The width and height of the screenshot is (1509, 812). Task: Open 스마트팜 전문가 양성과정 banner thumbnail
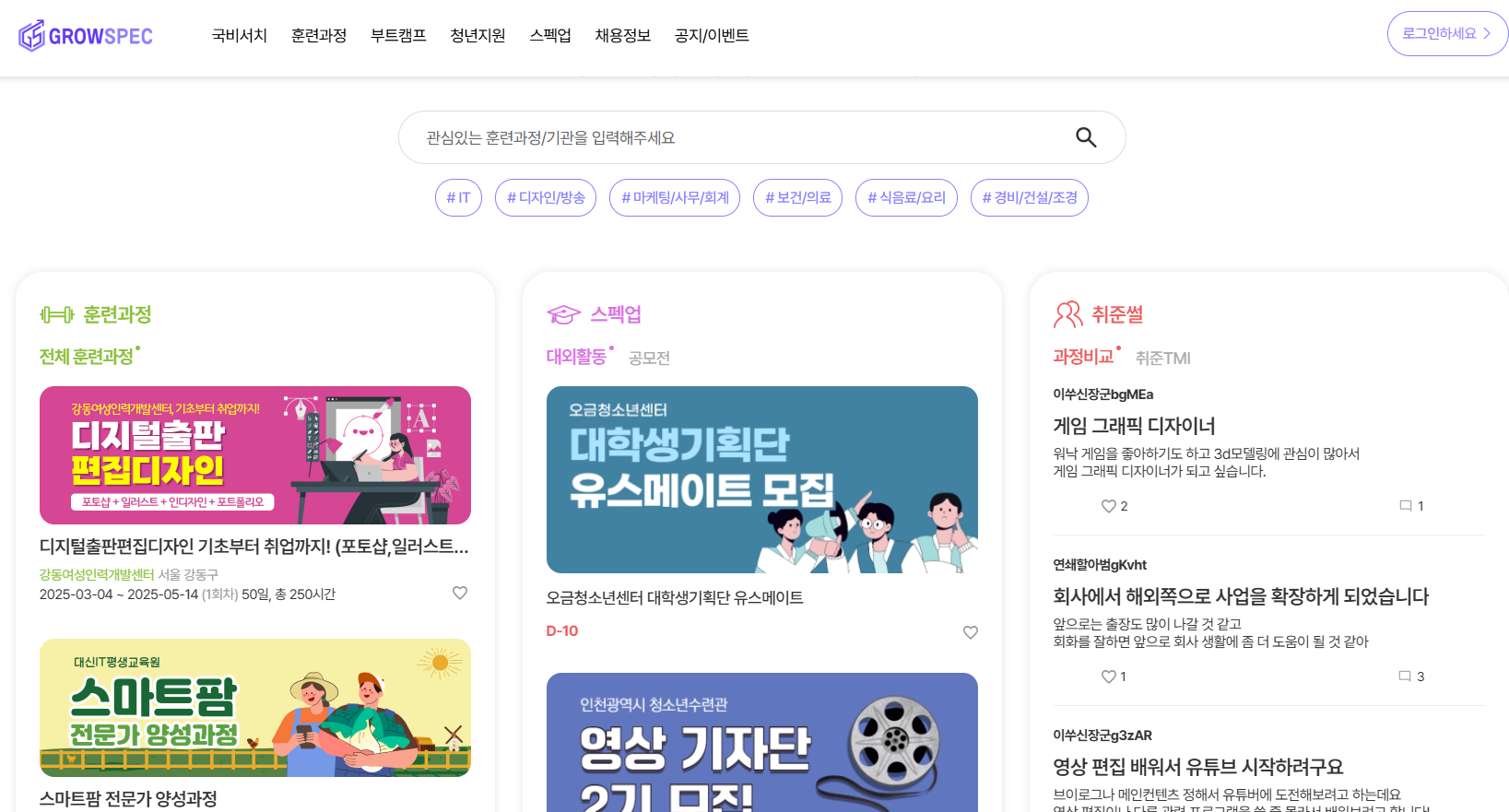click(255, 708)
